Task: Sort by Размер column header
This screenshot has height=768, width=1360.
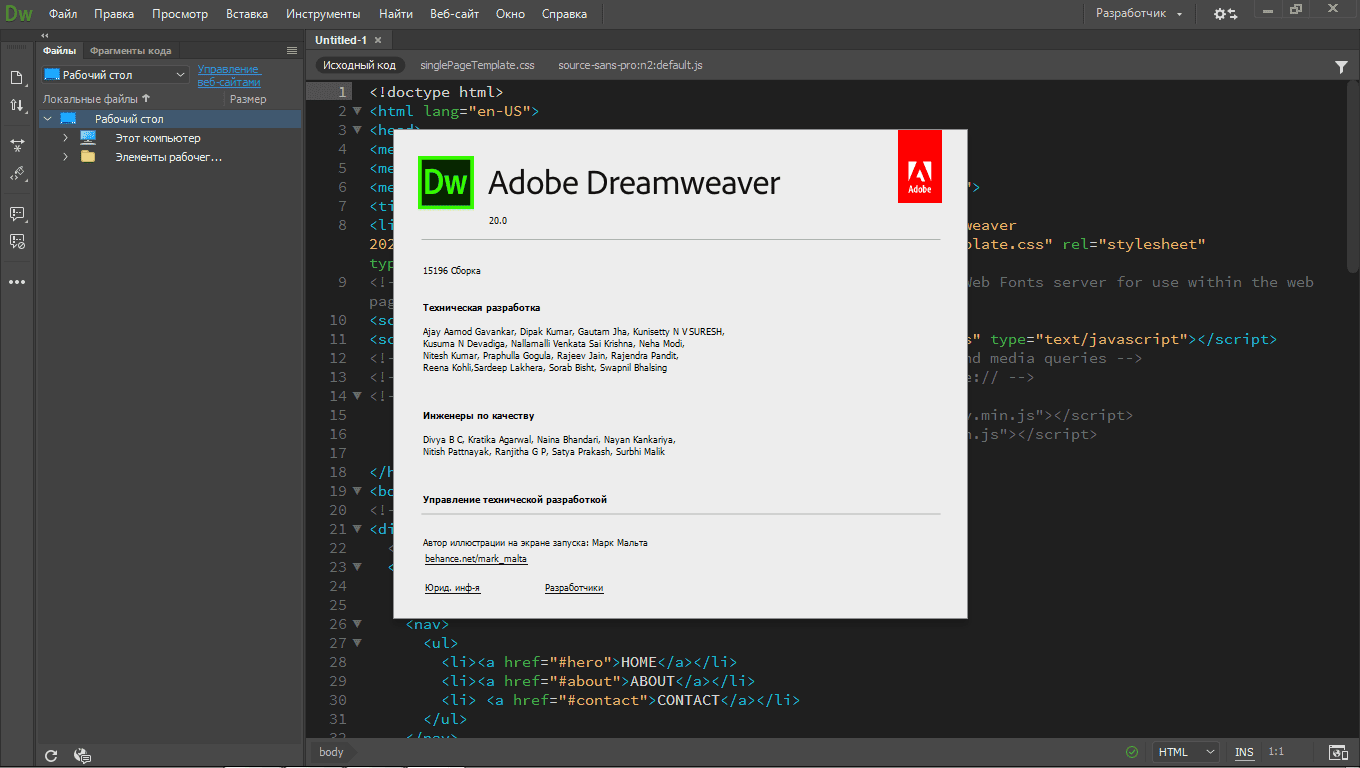Action: pyautogui.click(x=248, y=99)
